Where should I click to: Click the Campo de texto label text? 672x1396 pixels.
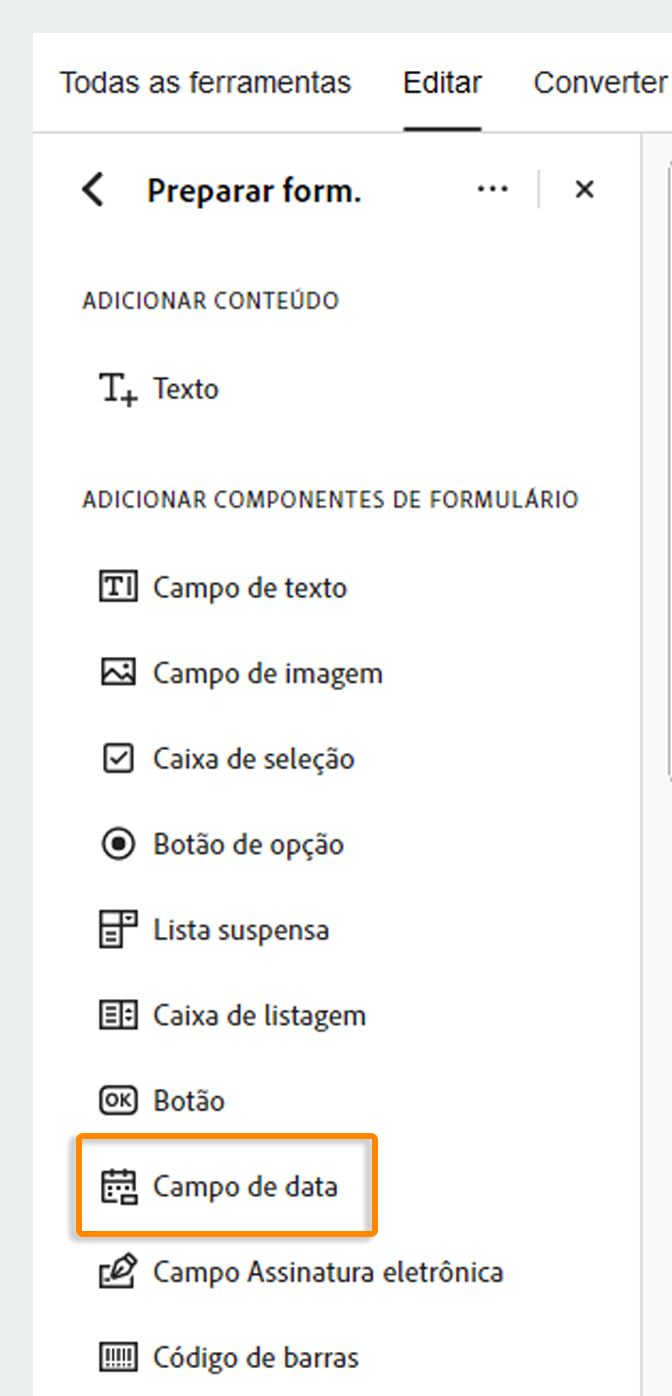tap(250, 587)
